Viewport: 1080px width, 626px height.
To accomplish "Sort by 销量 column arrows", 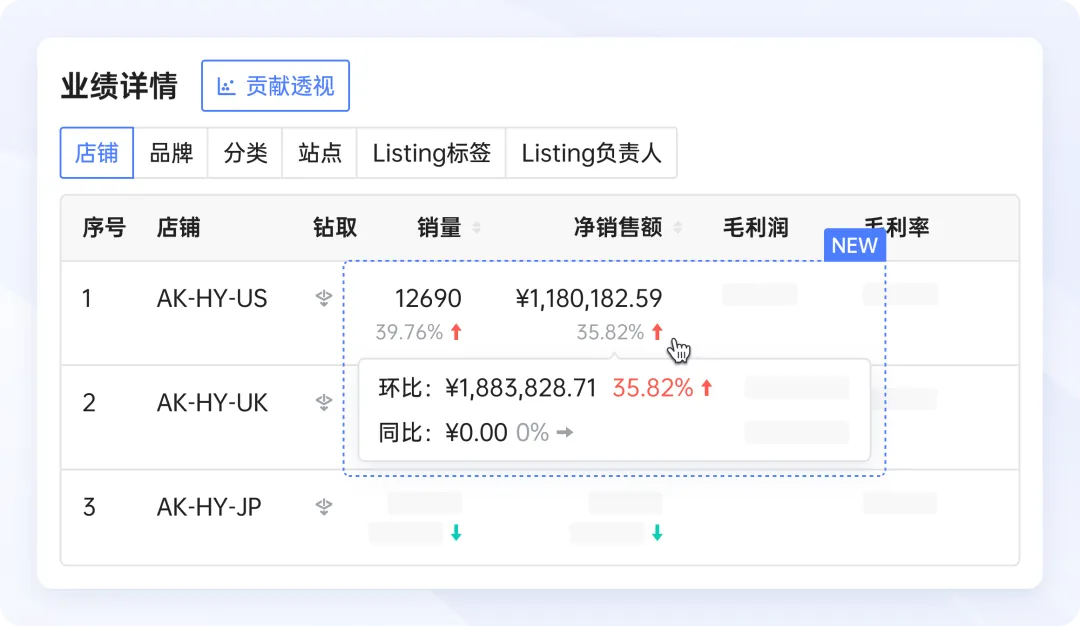I will point(477,227).
